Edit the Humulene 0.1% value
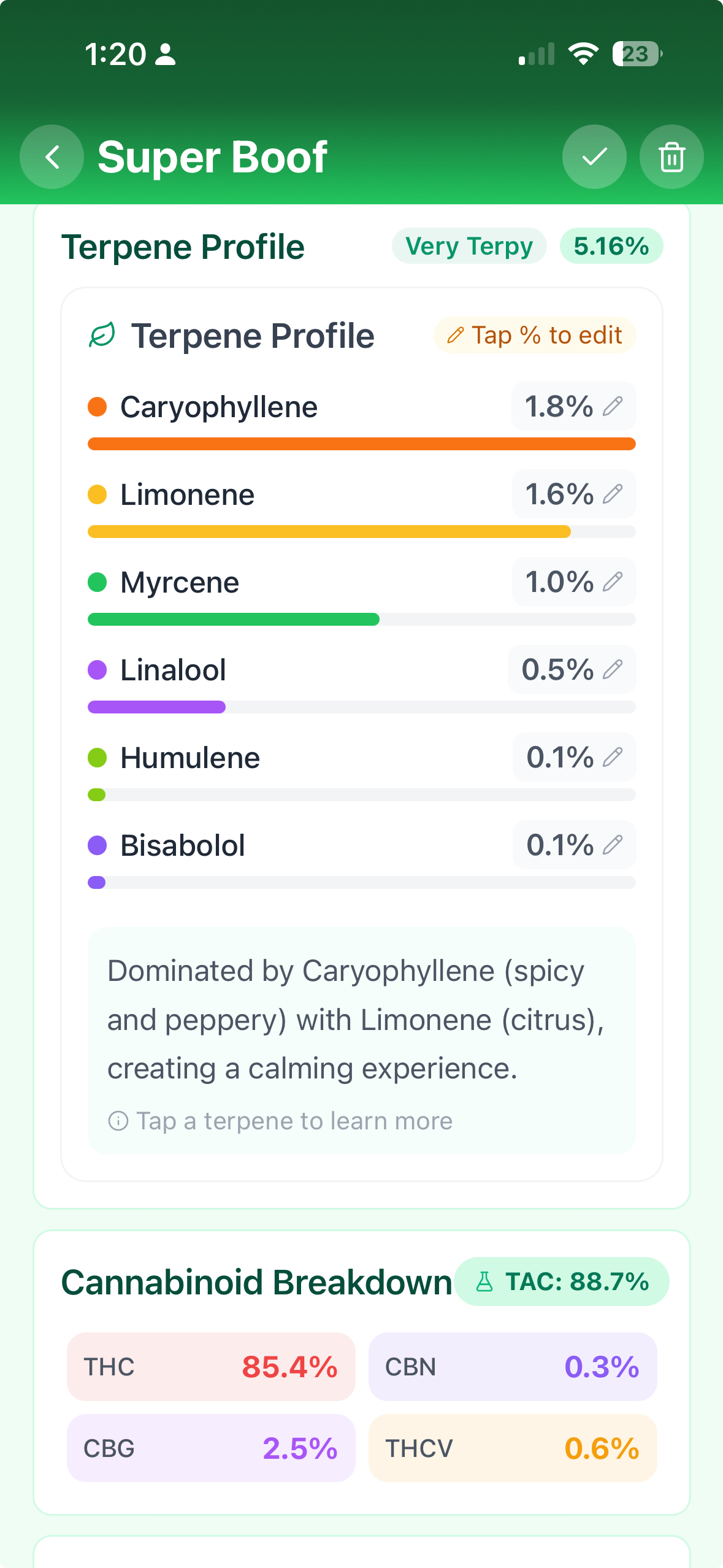 pos(574,757)
